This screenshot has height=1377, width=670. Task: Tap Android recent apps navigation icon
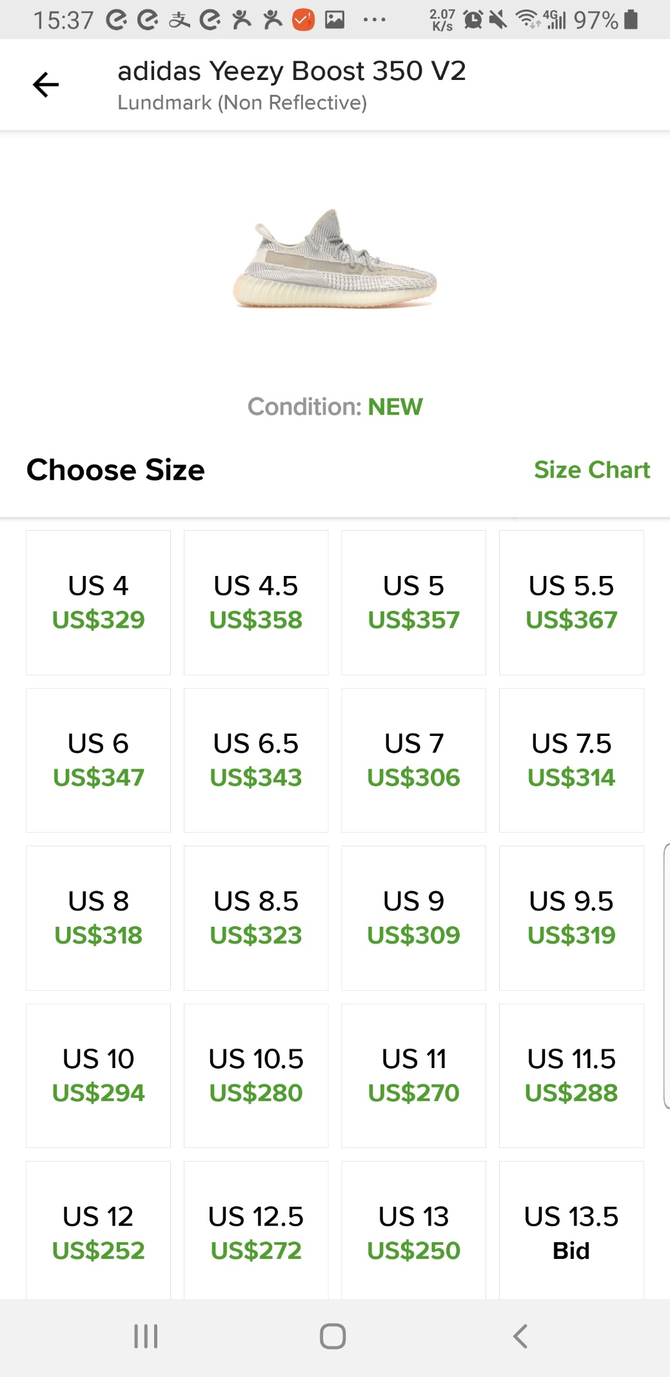coord(146,1336)
